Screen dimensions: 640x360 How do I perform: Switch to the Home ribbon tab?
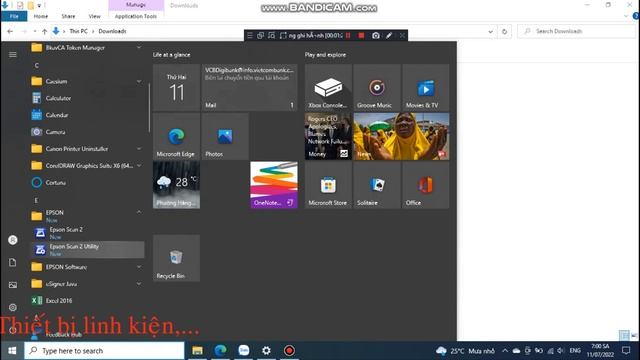41,16
